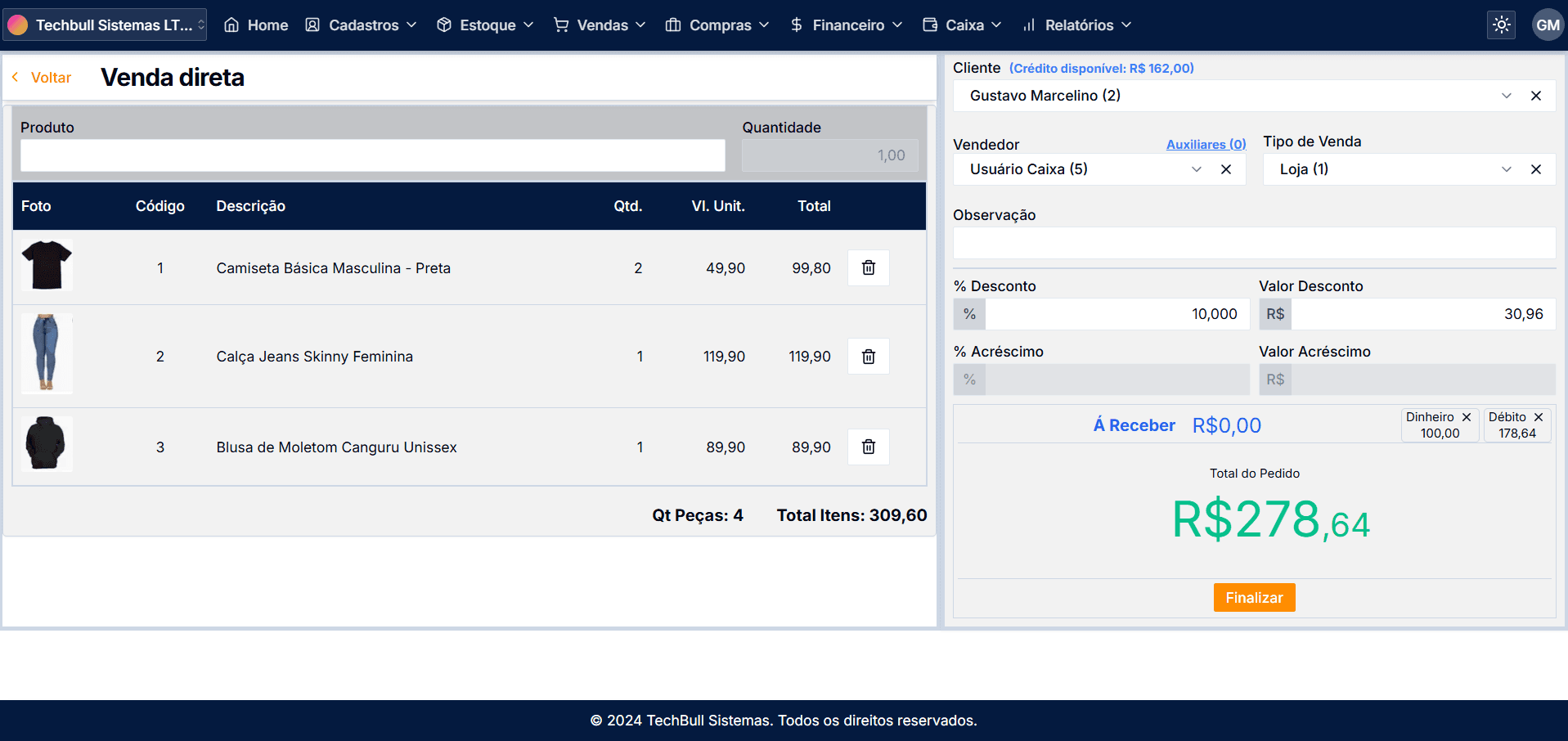The image size is (1568, 741).
Task: Expand the Cliente dropdown list
Action: click(x=1506, y=96)
